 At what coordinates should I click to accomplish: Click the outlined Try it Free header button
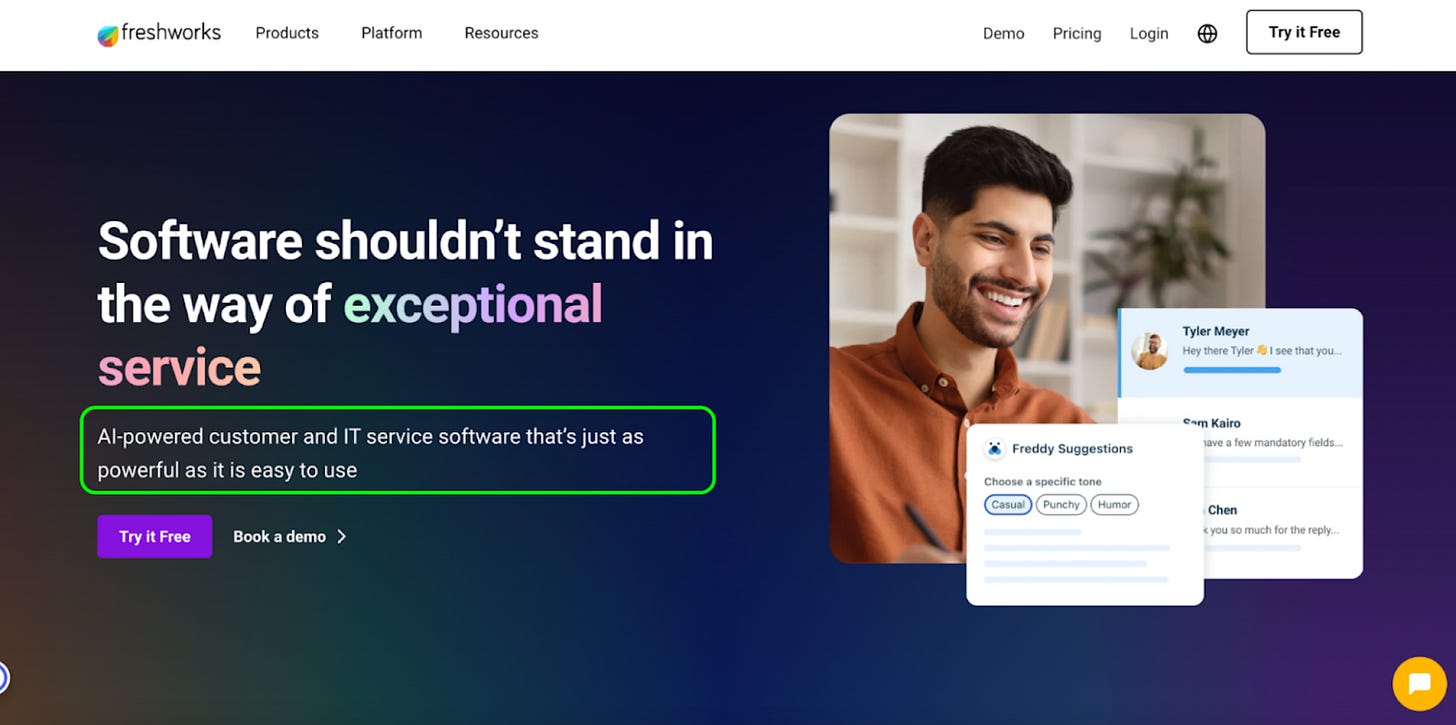tap(1304, 32)
